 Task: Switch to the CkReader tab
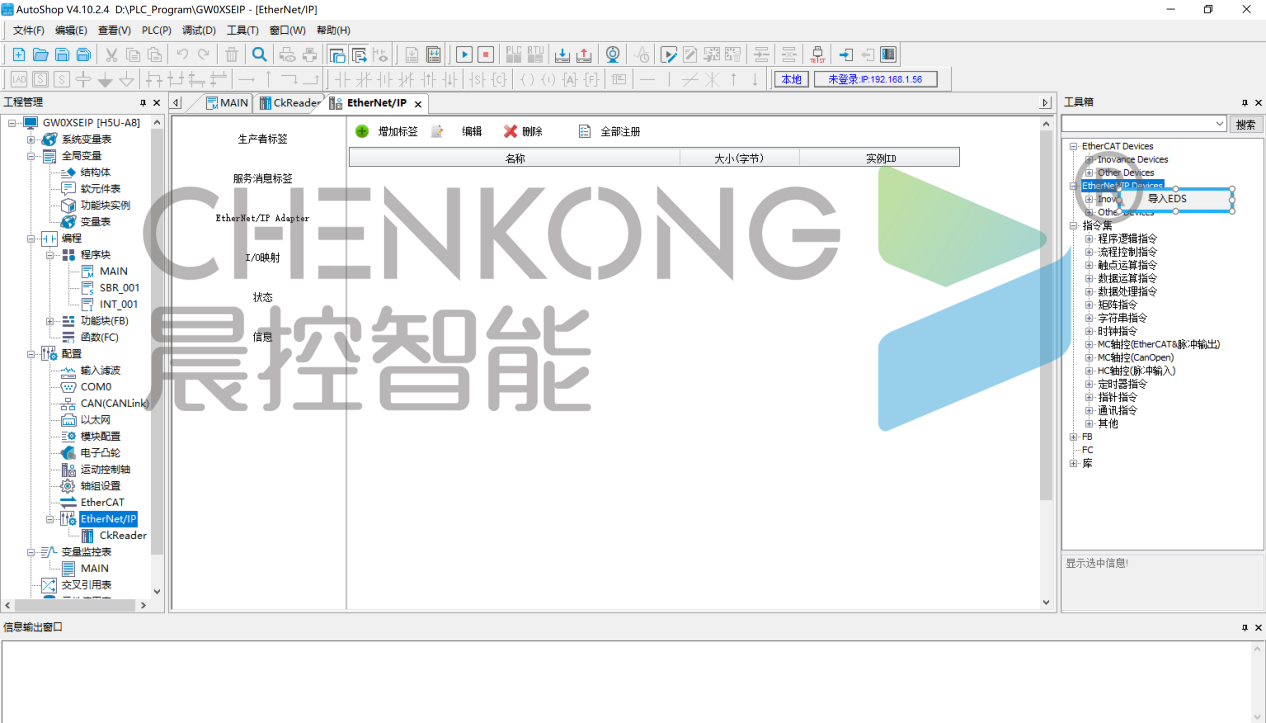pos(290,103)
